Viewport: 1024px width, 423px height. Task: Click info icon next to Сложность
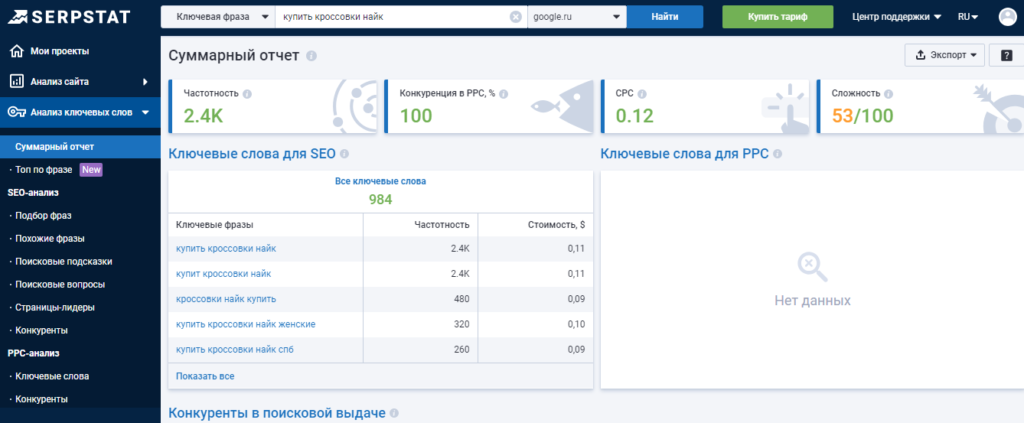pos(889,94)
